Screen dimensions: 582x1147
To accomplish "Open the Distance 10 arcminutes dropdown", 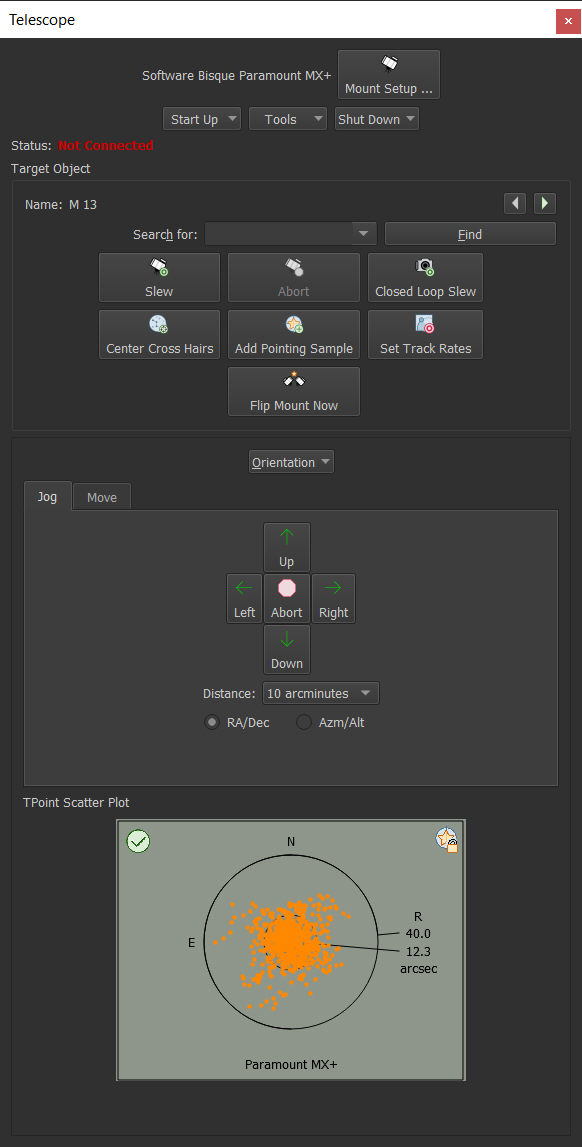I will pos(321,693).
